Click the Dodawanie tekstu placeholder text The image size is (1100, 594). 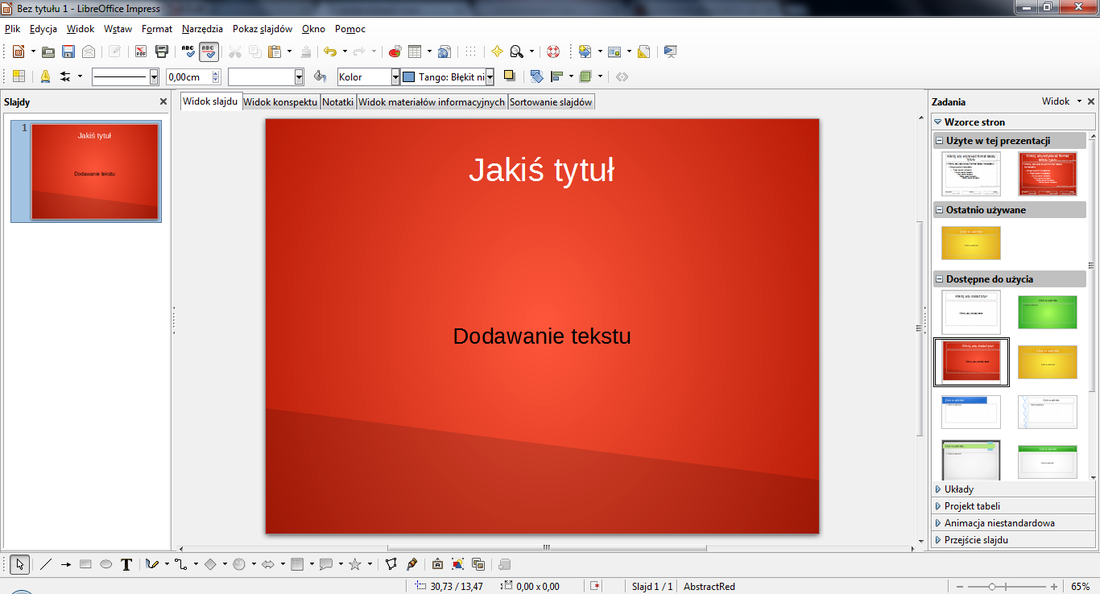click(x=542, y=336)
